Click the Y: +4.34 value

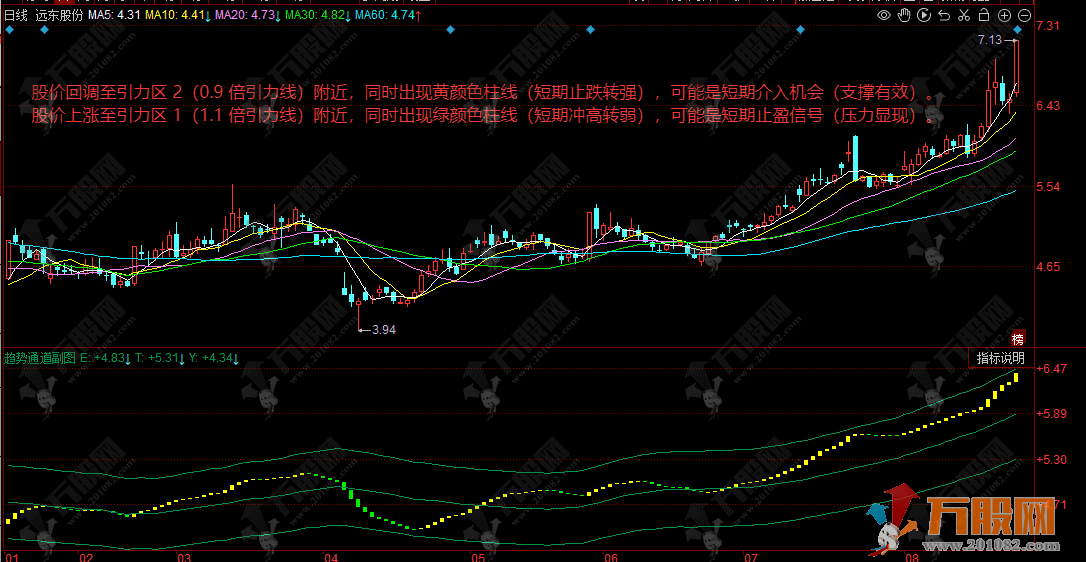point(213,358)
